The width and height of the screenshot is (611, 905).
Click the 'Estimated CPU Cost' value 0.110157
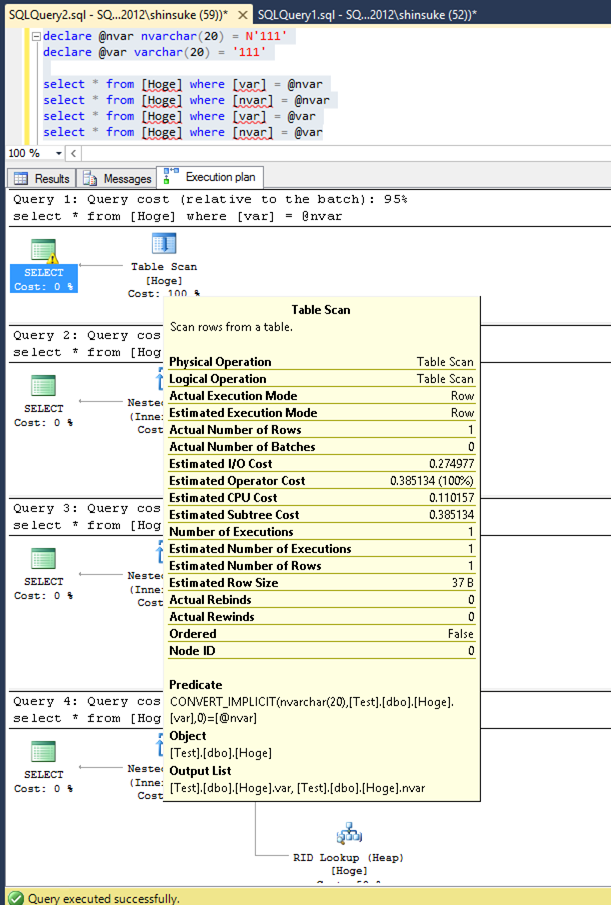click(x=451, y=498)
